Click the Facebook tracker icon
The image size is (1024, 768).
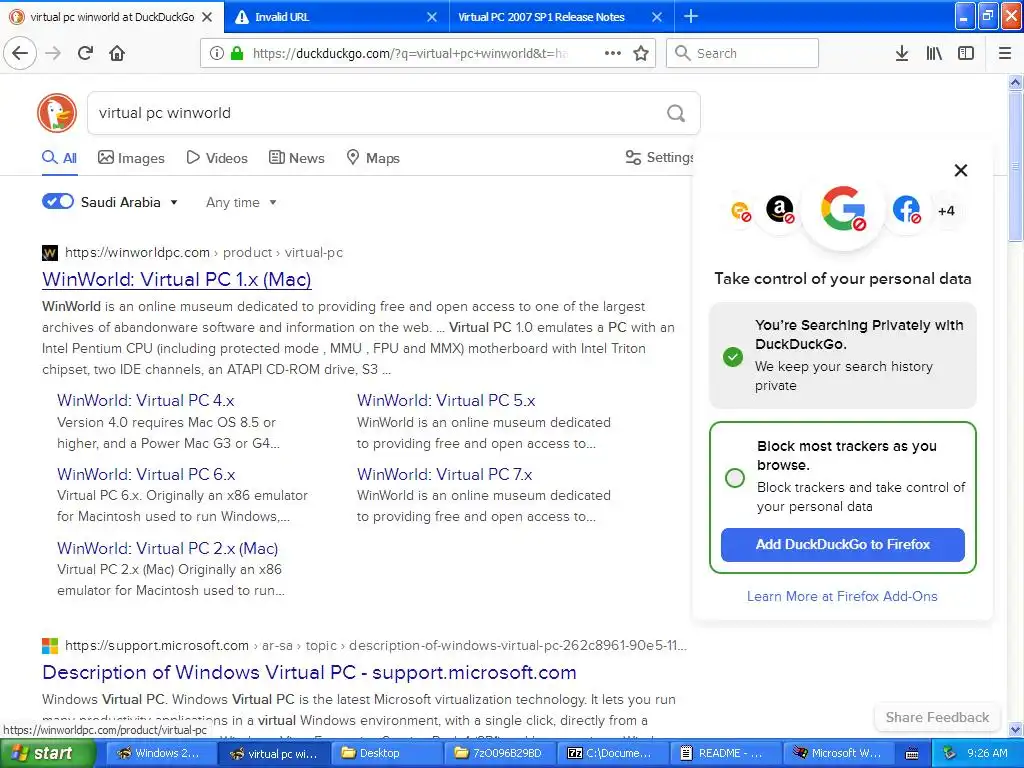(906, 209)
